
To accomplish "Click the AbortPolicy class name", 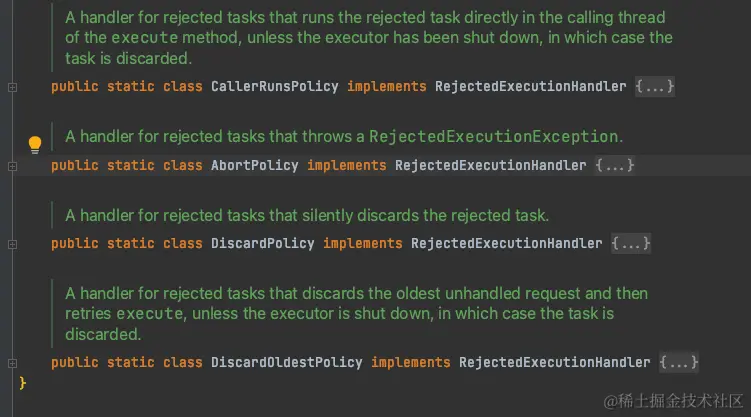I will tap(254, 166).
